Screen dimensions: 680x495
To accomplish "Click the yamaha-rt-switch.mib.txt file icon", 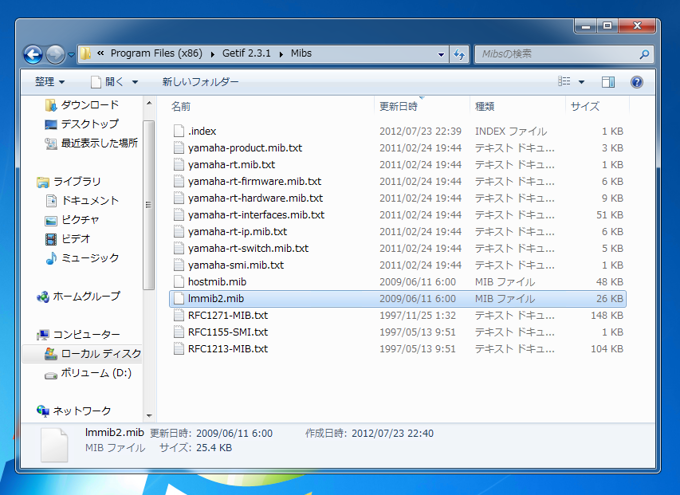I will (179, 248).
